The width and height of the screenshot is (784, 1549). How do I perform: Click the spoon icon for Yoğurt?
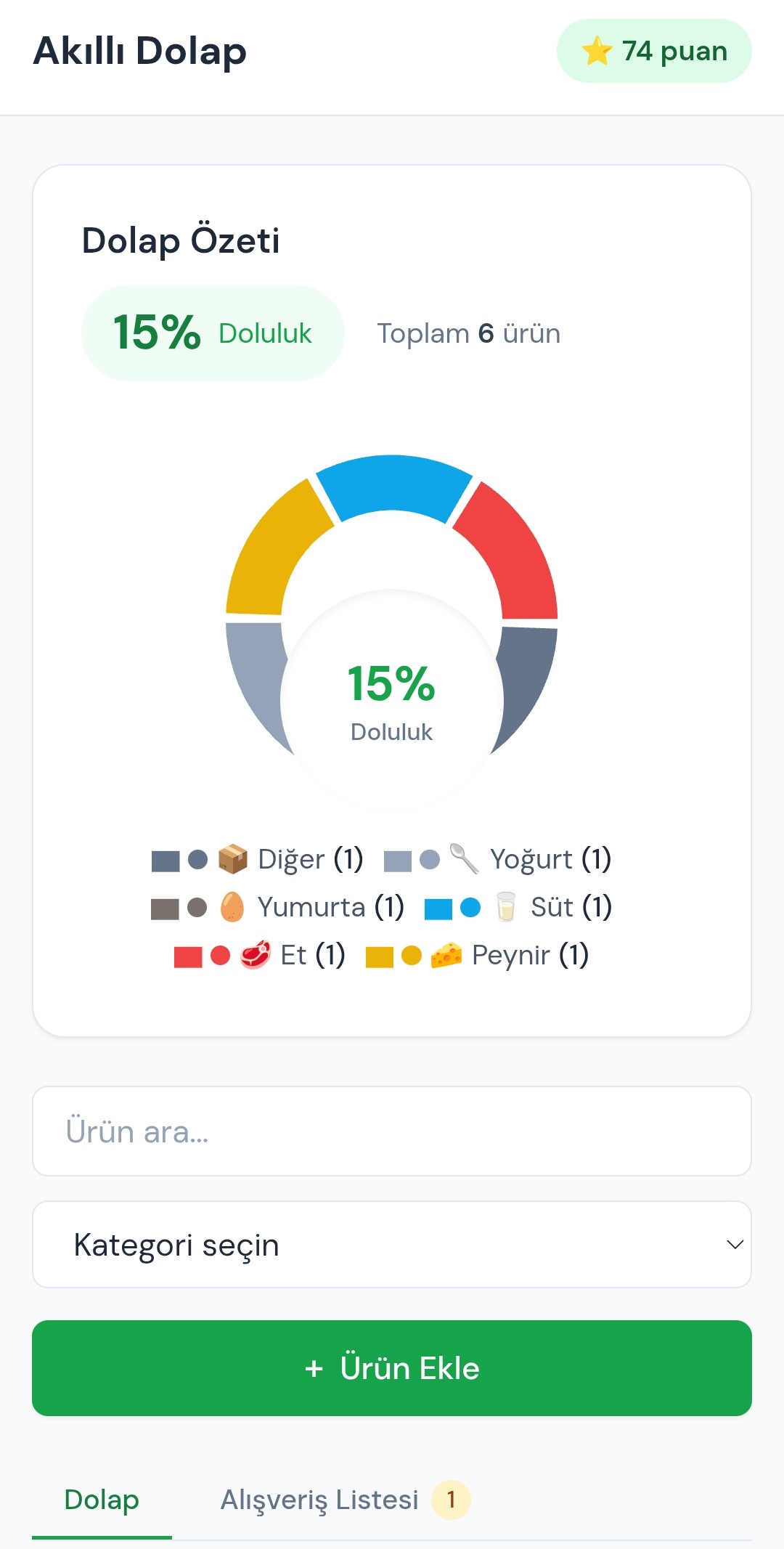pos(465,859)
